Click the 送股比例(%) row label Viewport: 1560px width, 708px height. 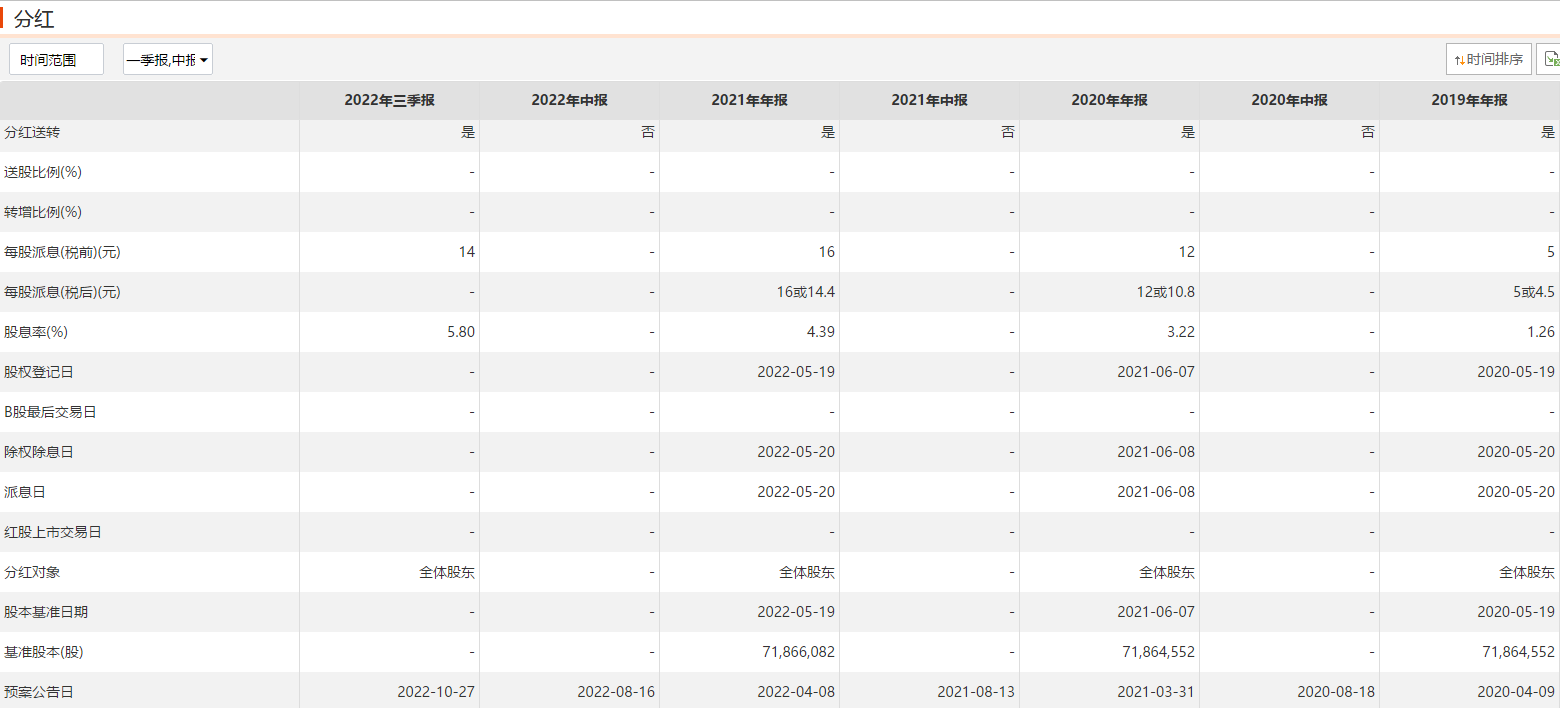[x=43, y=172]
